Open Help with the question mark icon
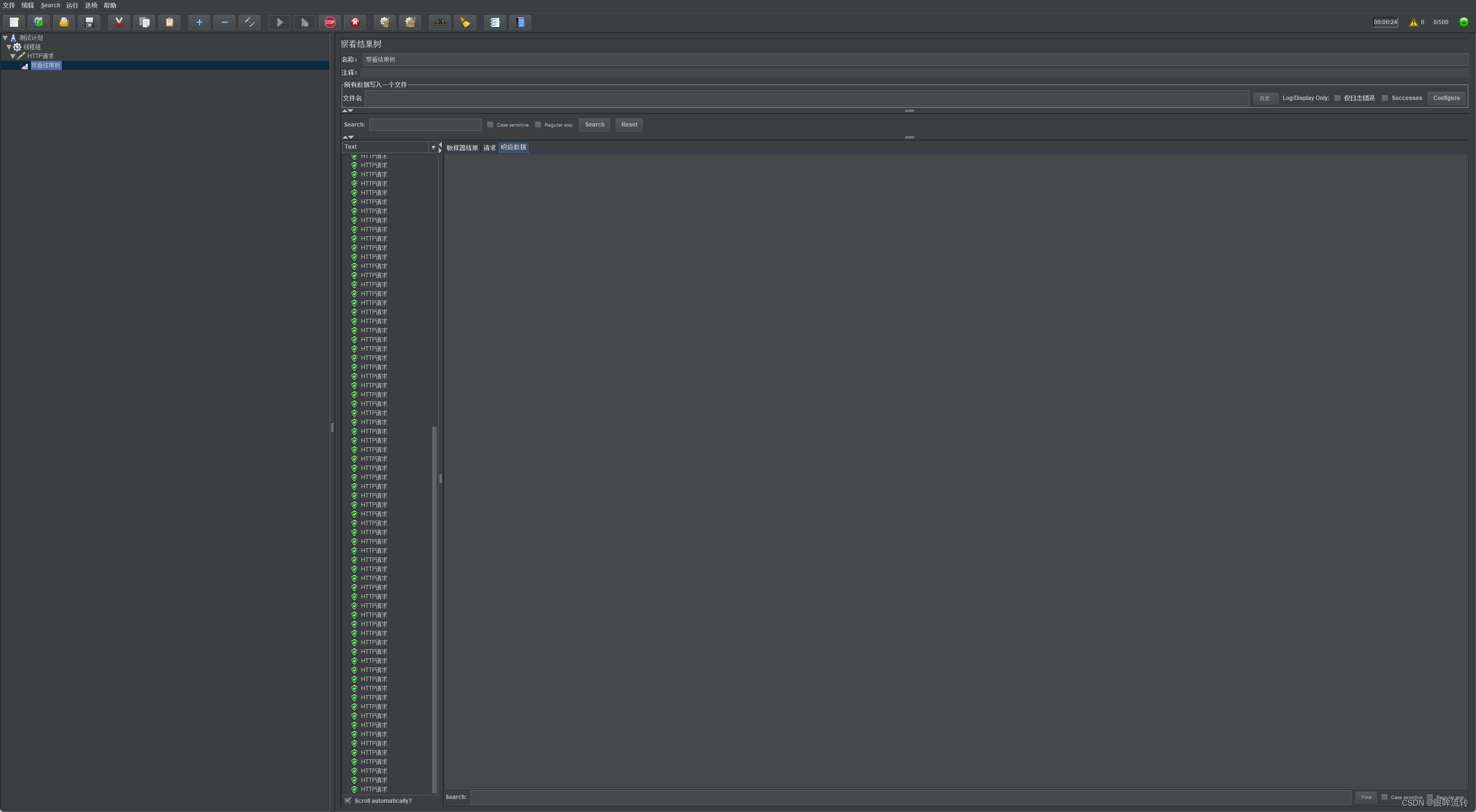 point(520,22)
